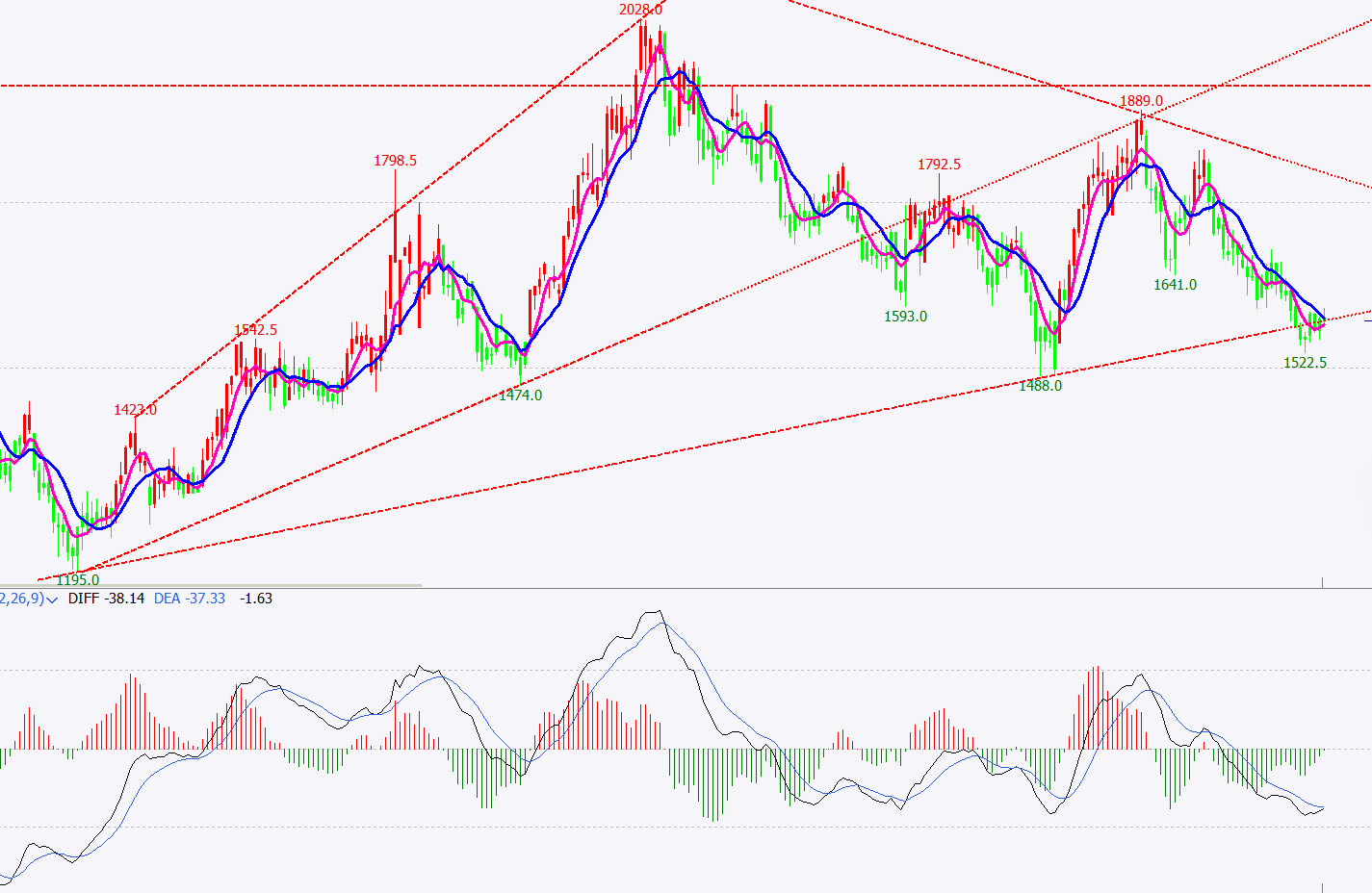Click the 1798.5 high price marker

pos(395,161)
